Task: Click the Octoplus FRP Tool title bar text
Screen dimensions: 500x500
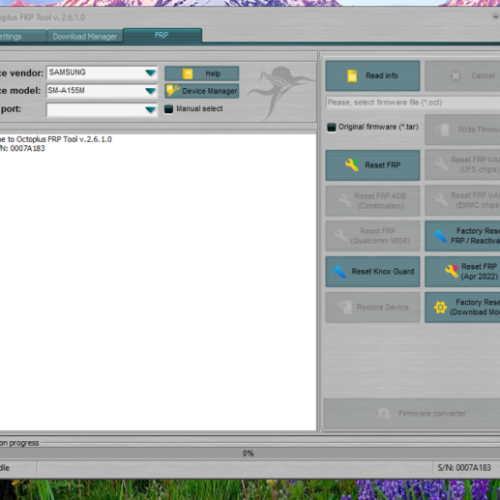Action: (x=42, y=17)
